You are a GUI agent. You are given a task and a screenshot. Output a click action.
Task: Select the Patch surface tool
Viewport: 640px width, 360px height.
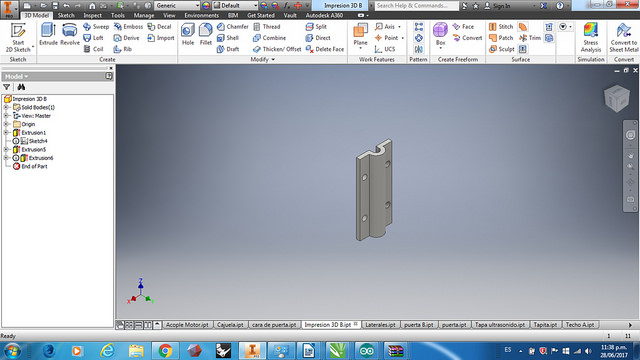point(501,38)
